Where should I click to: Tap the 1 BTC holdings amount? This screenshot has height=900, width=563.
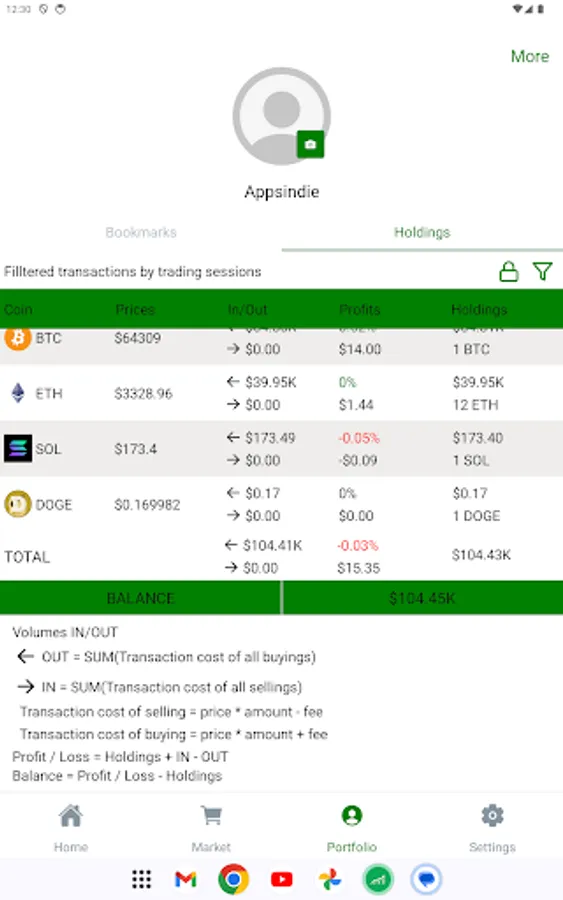(x=471, y=350)
